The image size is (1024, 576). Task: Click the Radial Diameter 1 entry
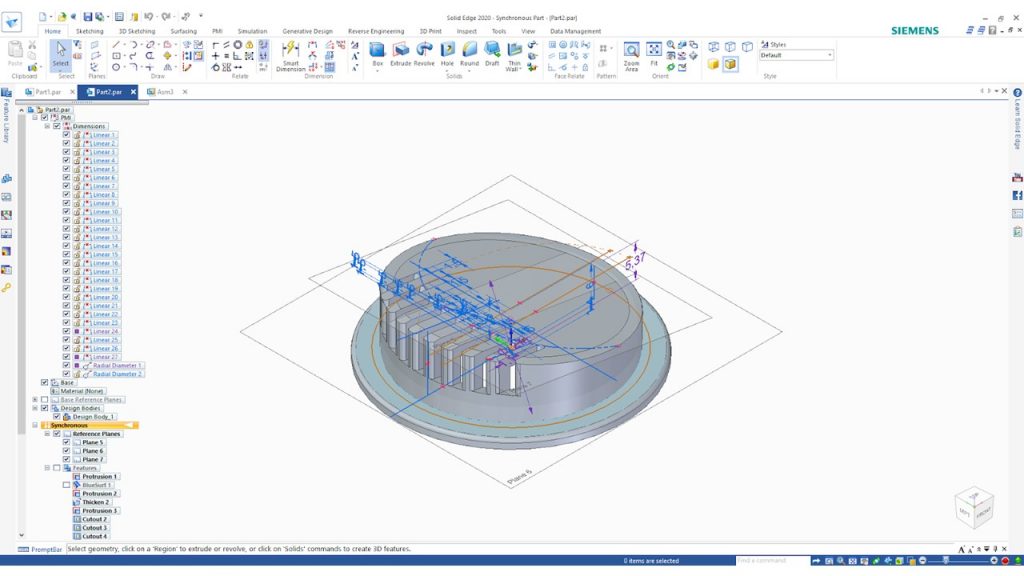[117, 365]
